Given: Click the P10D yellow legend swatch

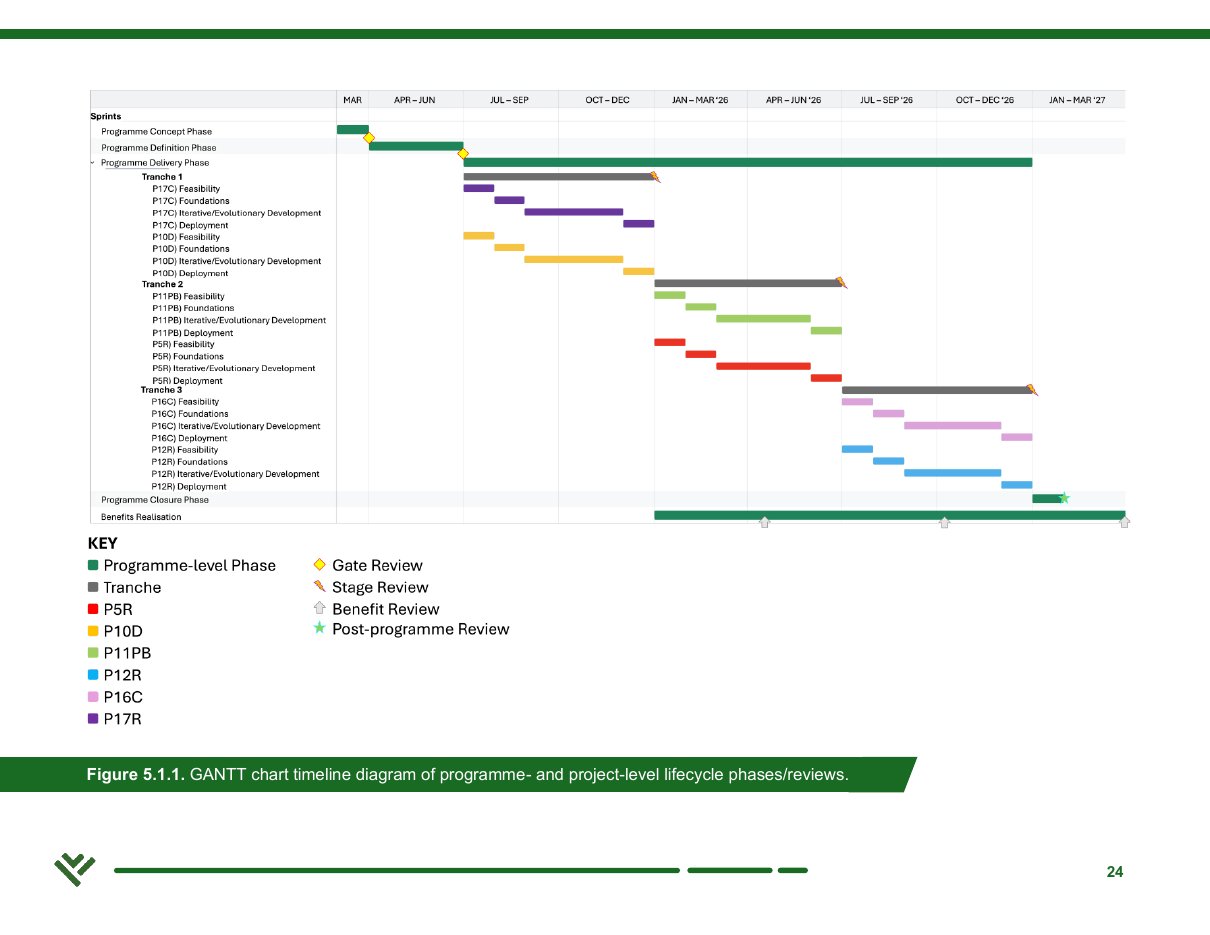Looking at the screenshot, I should [x=93, y=631].
